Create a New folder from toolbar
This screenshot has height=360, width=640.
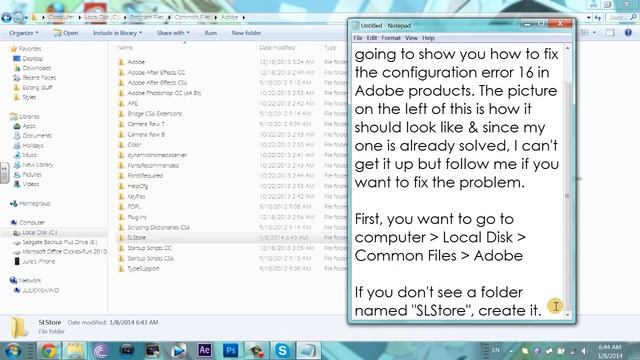246,33
